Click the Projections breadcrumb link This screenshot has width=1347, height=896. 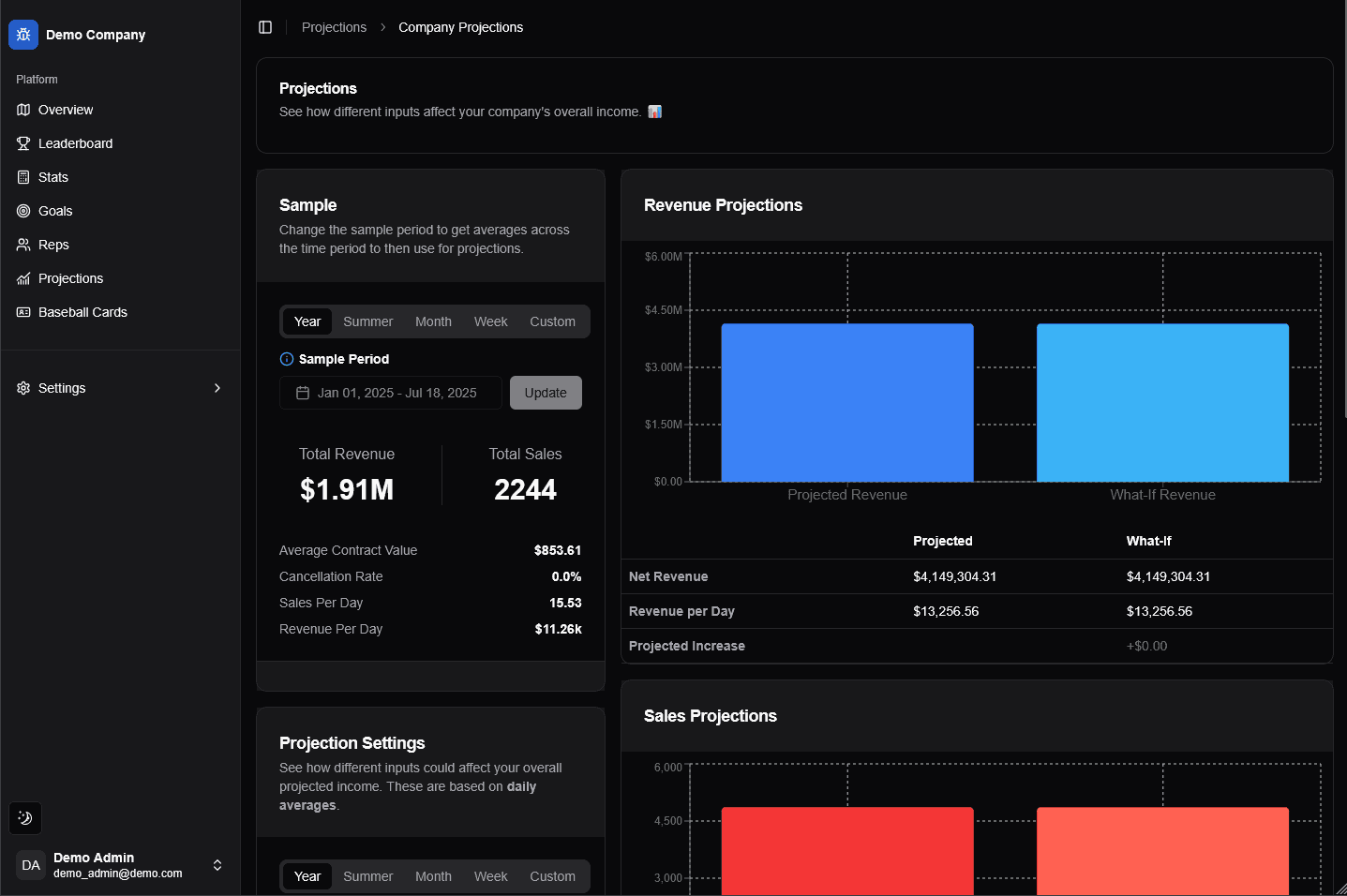pos(334,27)
